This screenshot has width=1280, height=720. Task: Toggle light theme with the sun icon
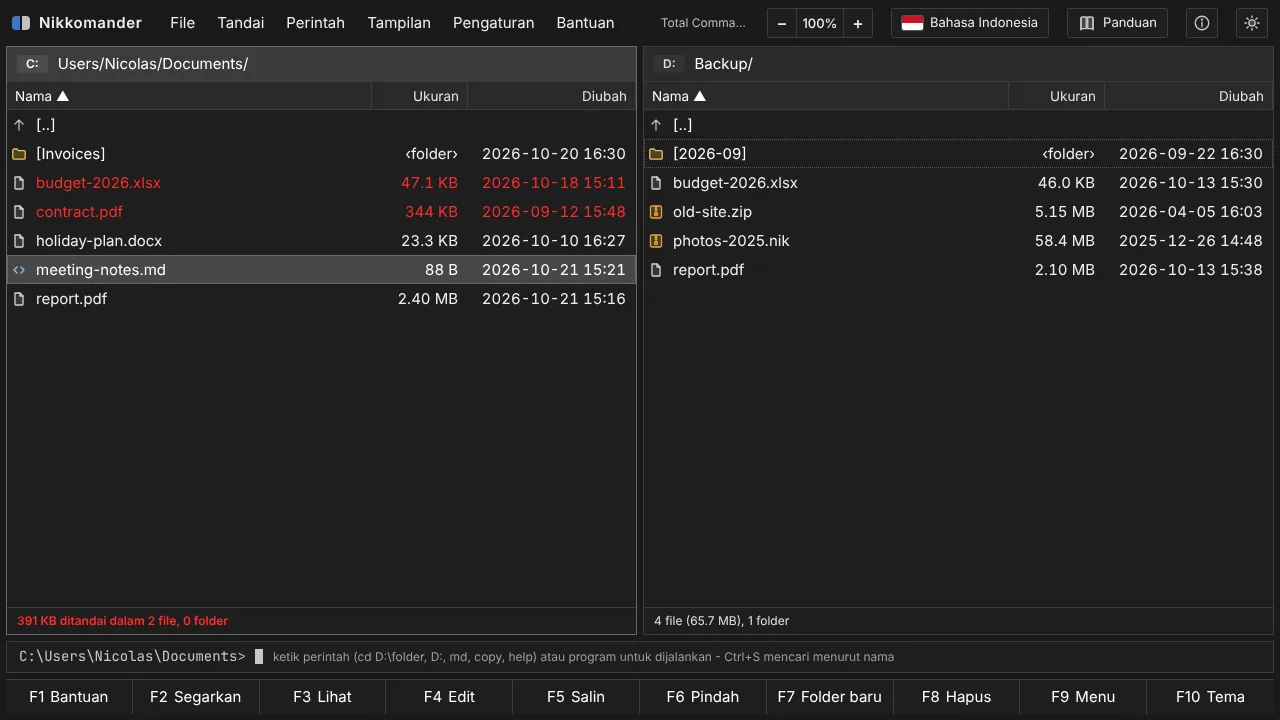click(1252, 23)
